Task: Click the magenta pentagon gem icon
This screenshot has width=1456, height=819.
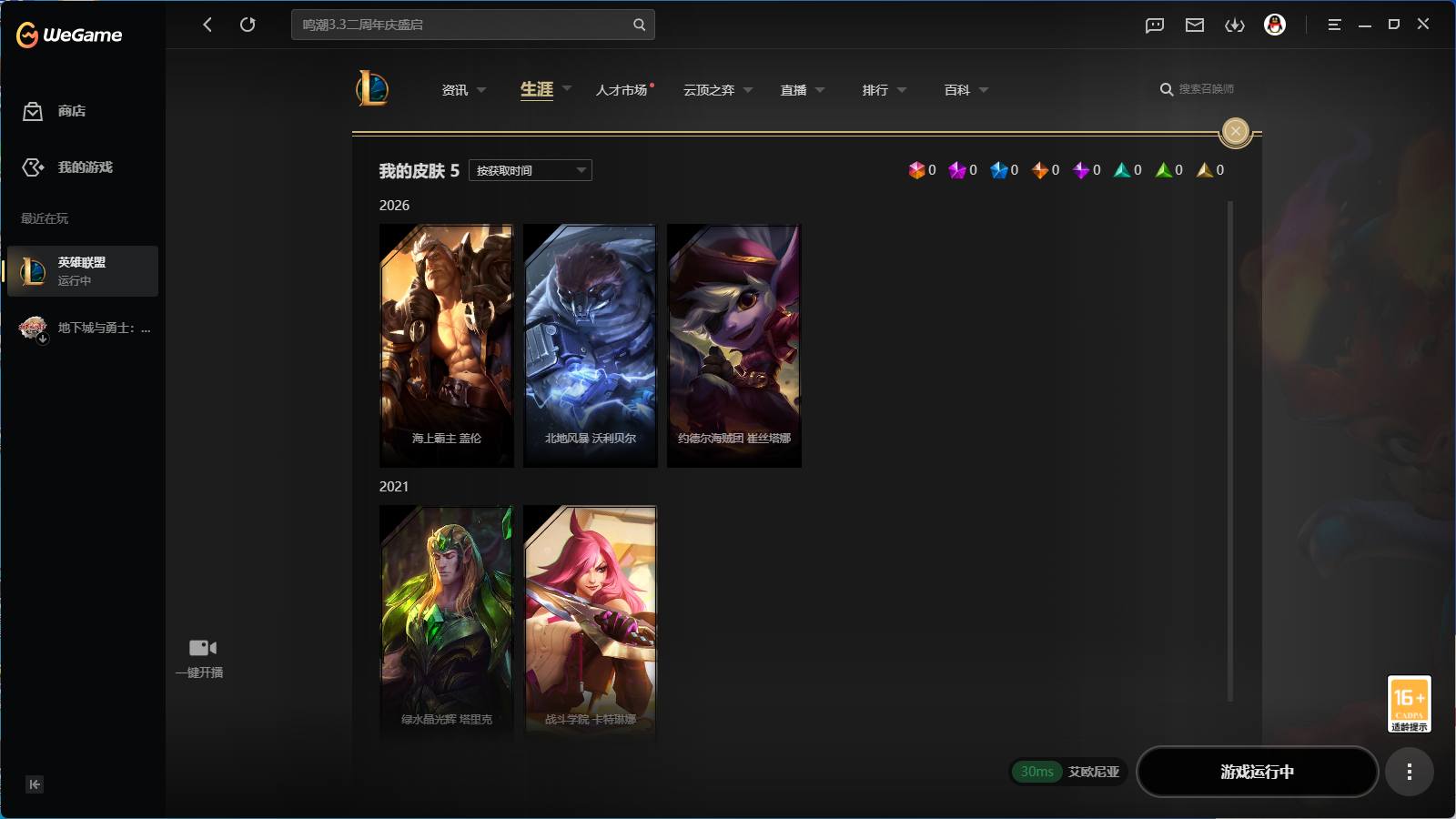Action: coord(957,170)
